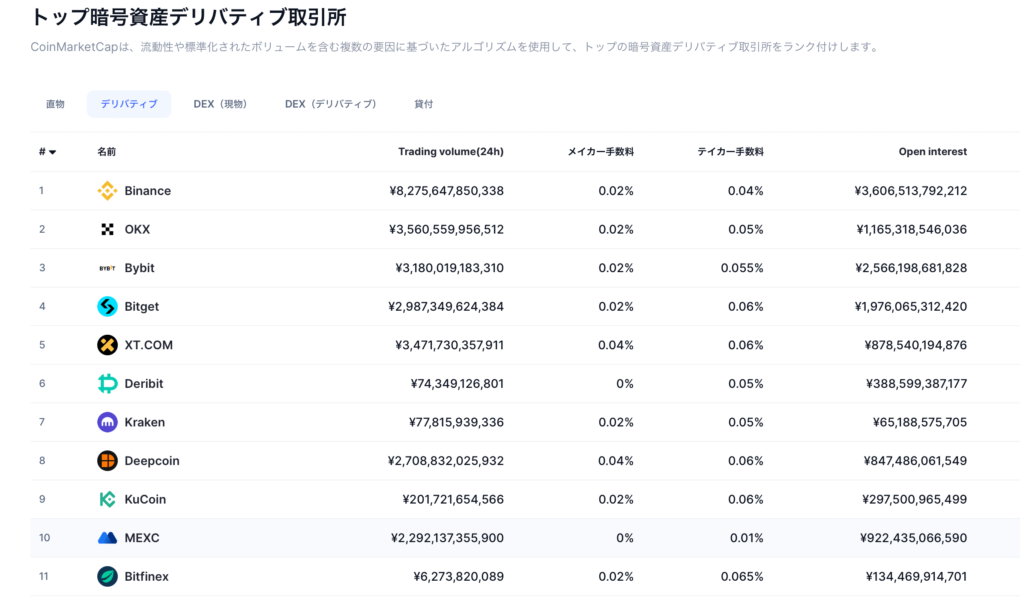Click the Bitget exchange logo
The width and height of the screenshot is (1020, 600).
[x=108, y=306]
